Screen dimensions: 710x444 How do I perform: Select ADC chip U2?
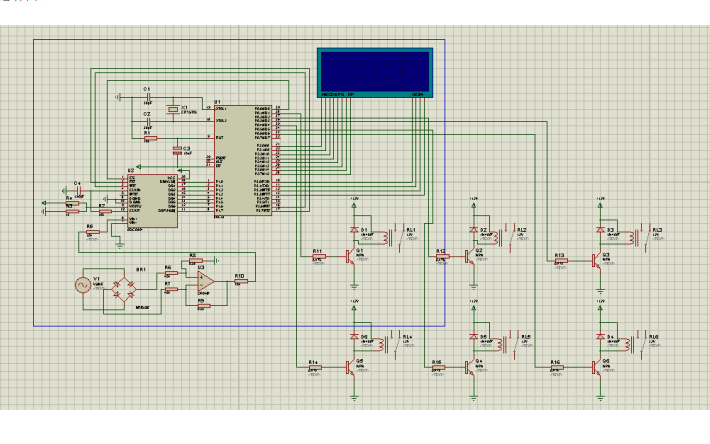[x=152, y=201]
